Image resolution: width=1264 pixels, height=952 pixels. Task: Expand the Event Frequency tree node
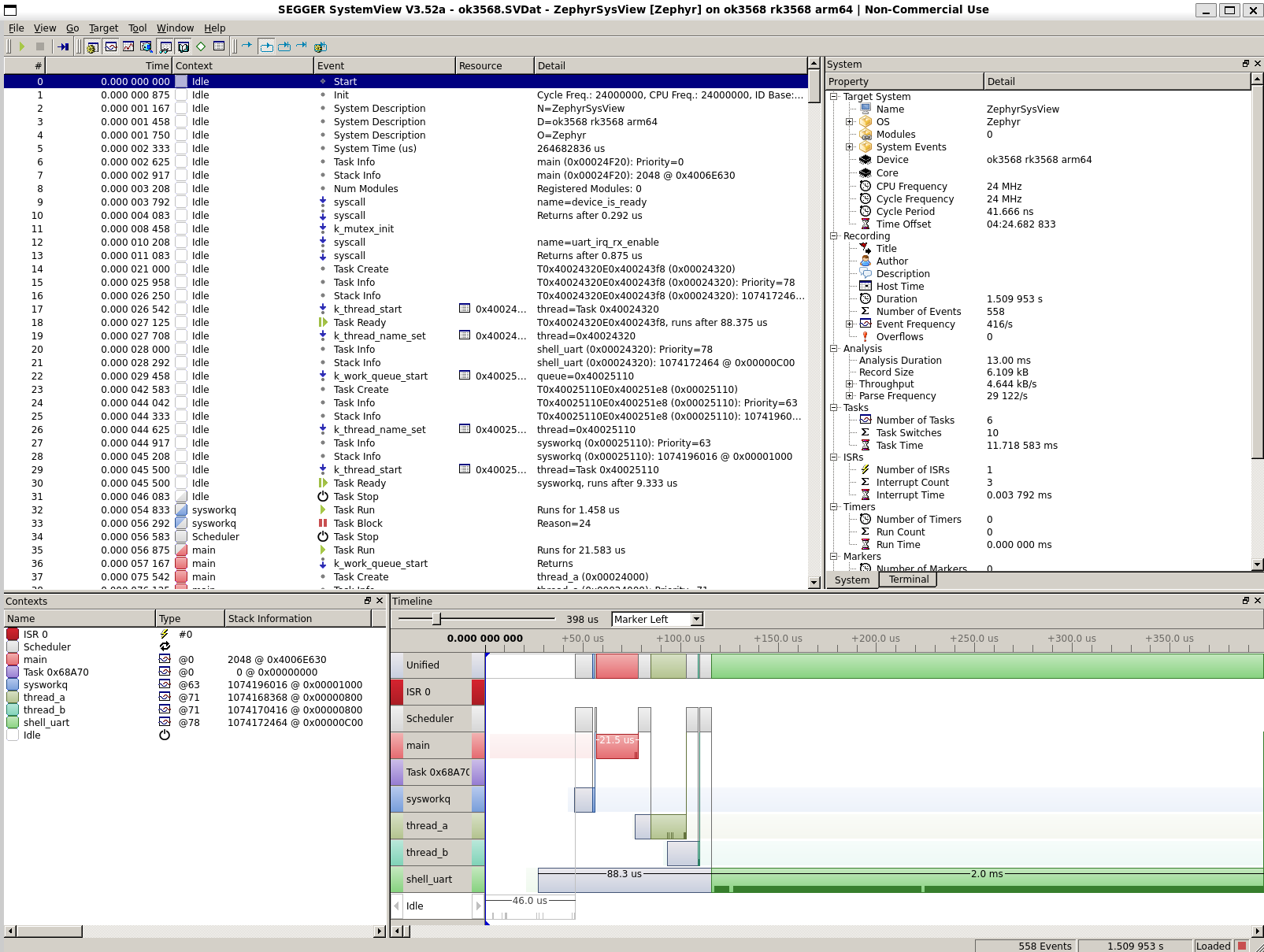850,324
